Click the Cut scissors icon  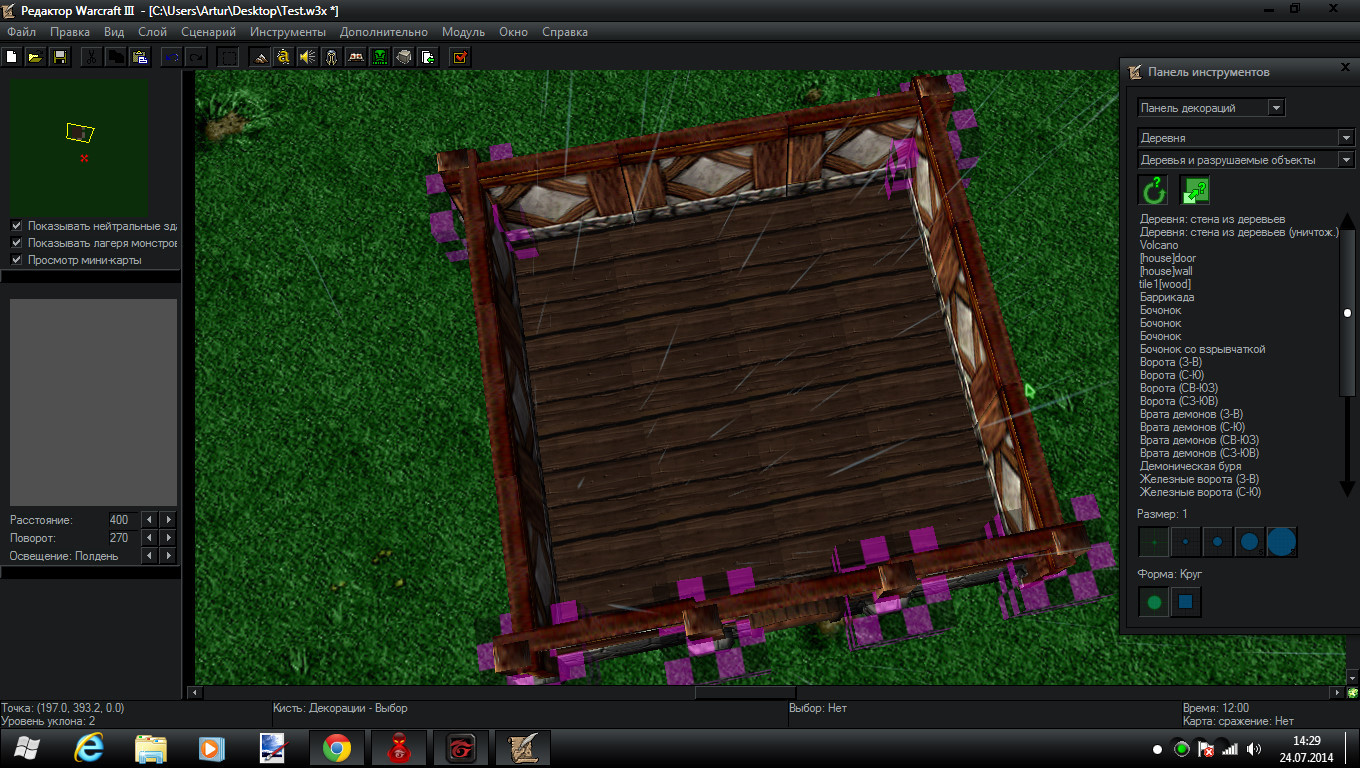91,57
